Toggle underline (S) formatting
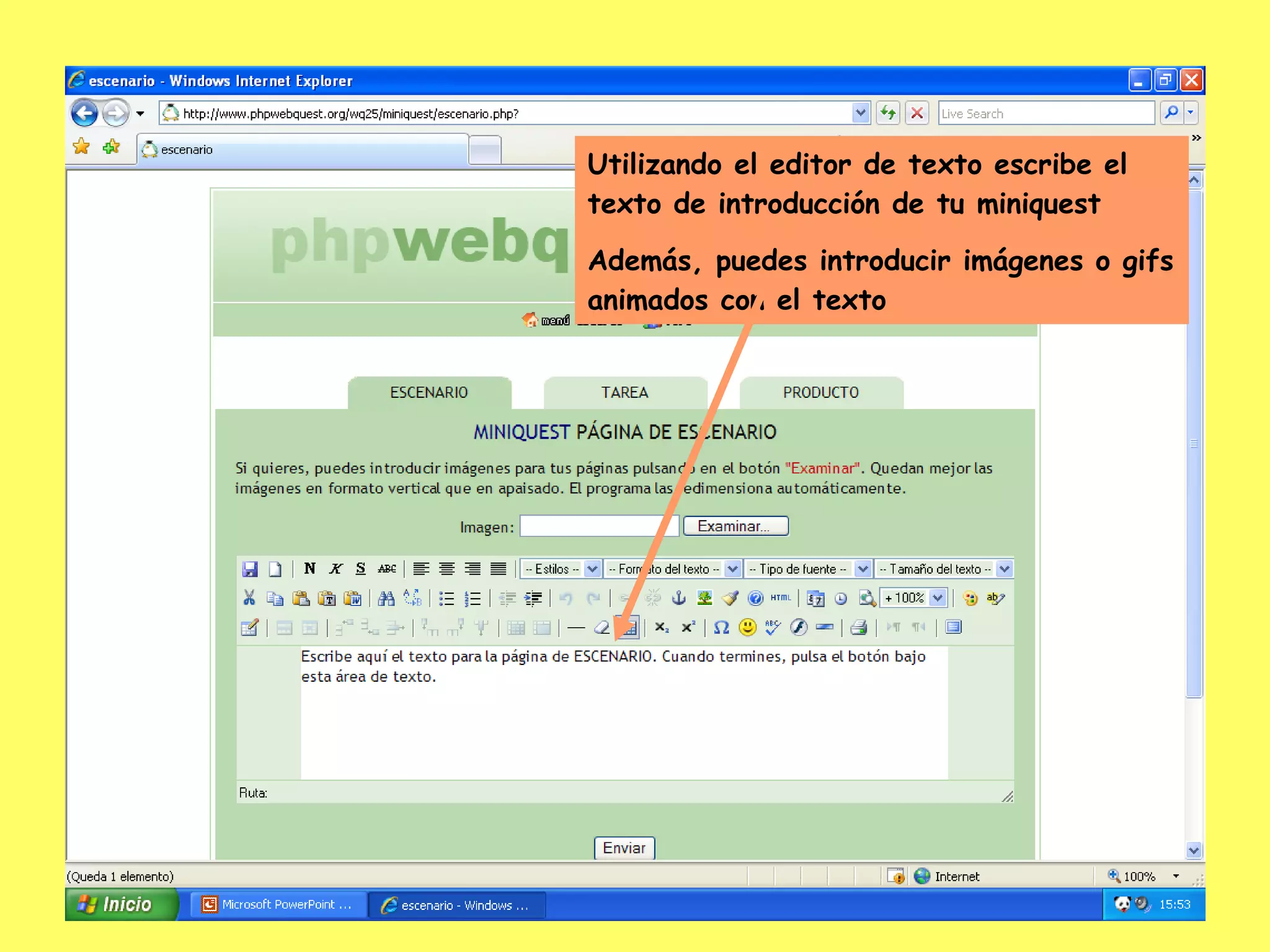The width and height of the screenshot is (1270, 952). point(360,568)
